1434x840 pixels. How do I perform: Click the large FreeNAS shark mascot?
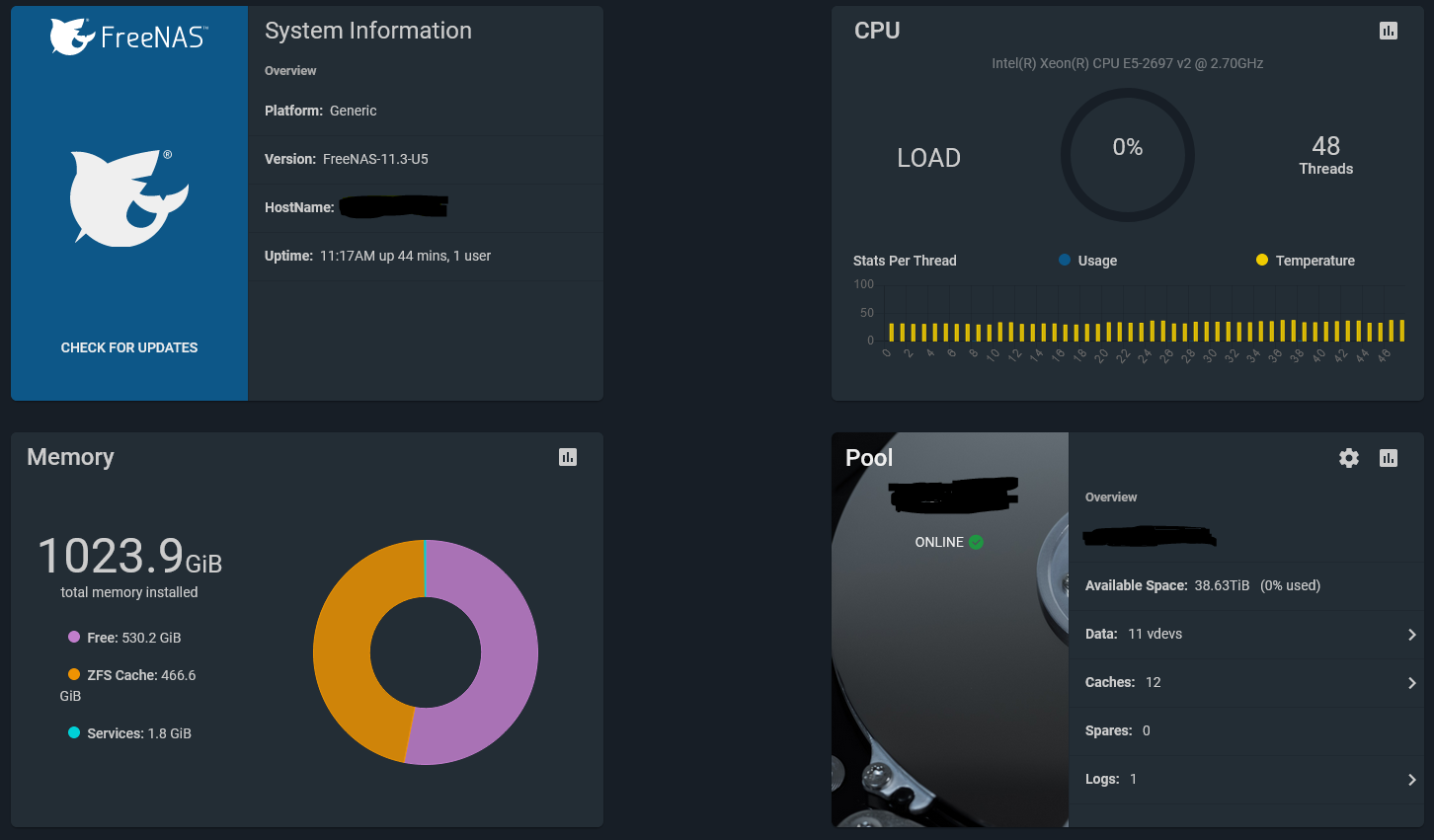pyautogui.click(x=128, y=197)
